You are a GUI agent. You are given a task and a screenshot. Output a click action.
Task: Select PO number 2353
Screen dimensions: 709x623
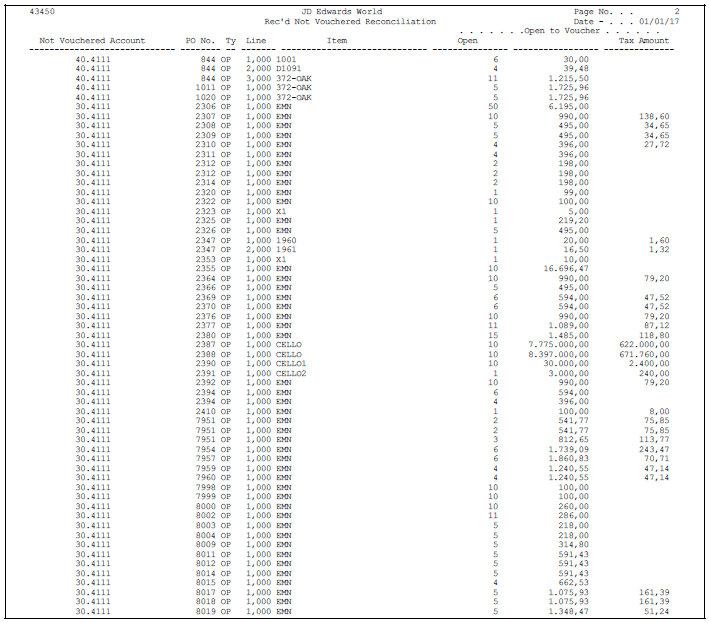click(205, 259)
